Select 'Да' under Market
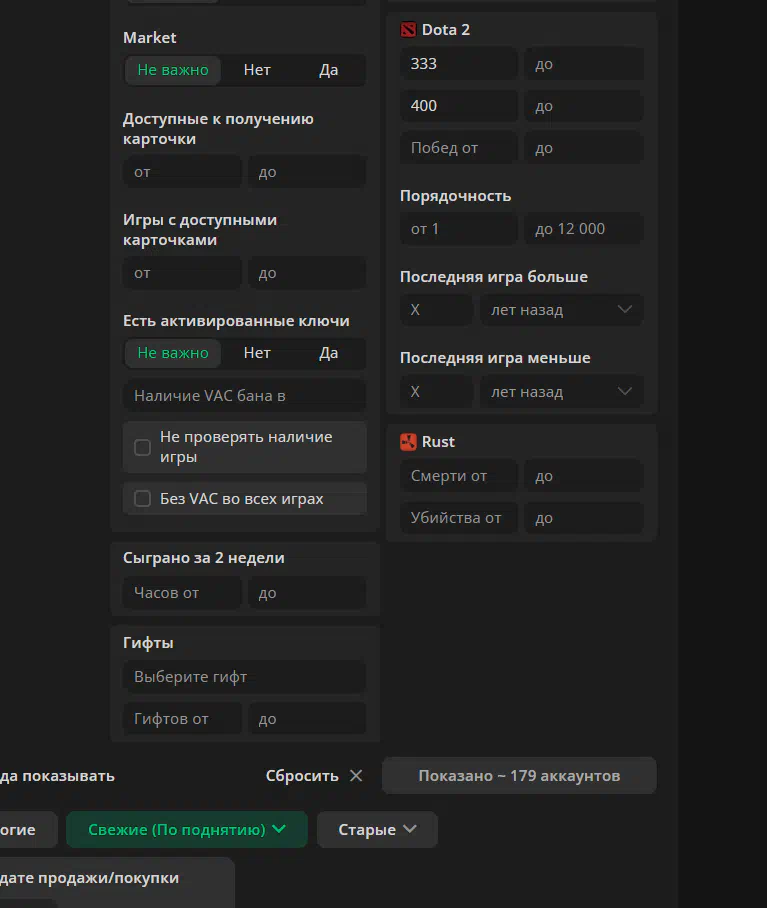The width and height of the screenshot is (767, 908). pos(328,70)
